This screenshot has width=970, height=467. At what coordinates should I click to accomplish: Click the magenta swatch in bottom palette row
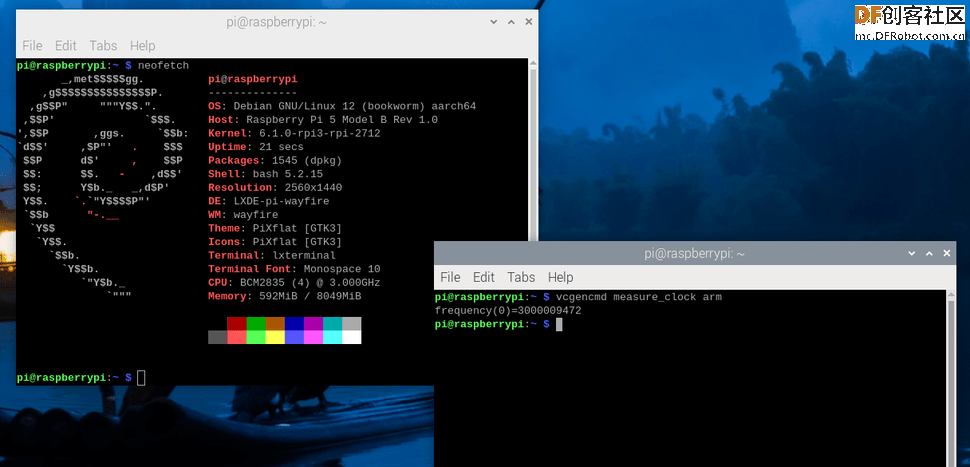coord(313,337)
